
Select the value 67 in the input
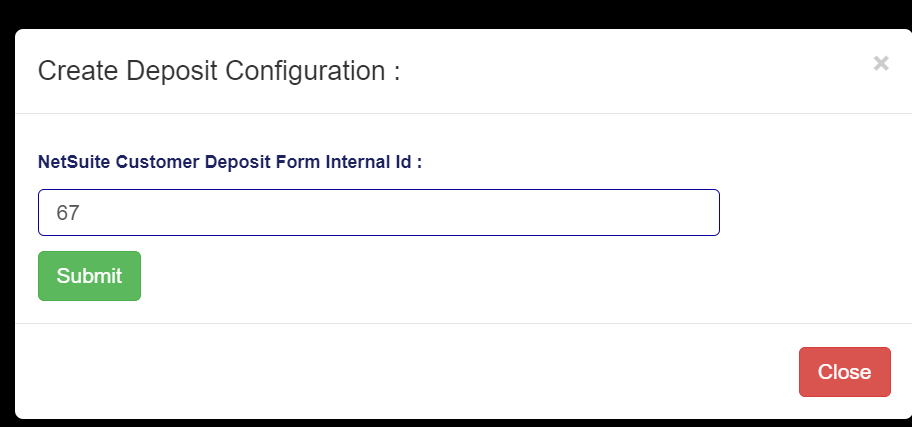tap(68, 213)
